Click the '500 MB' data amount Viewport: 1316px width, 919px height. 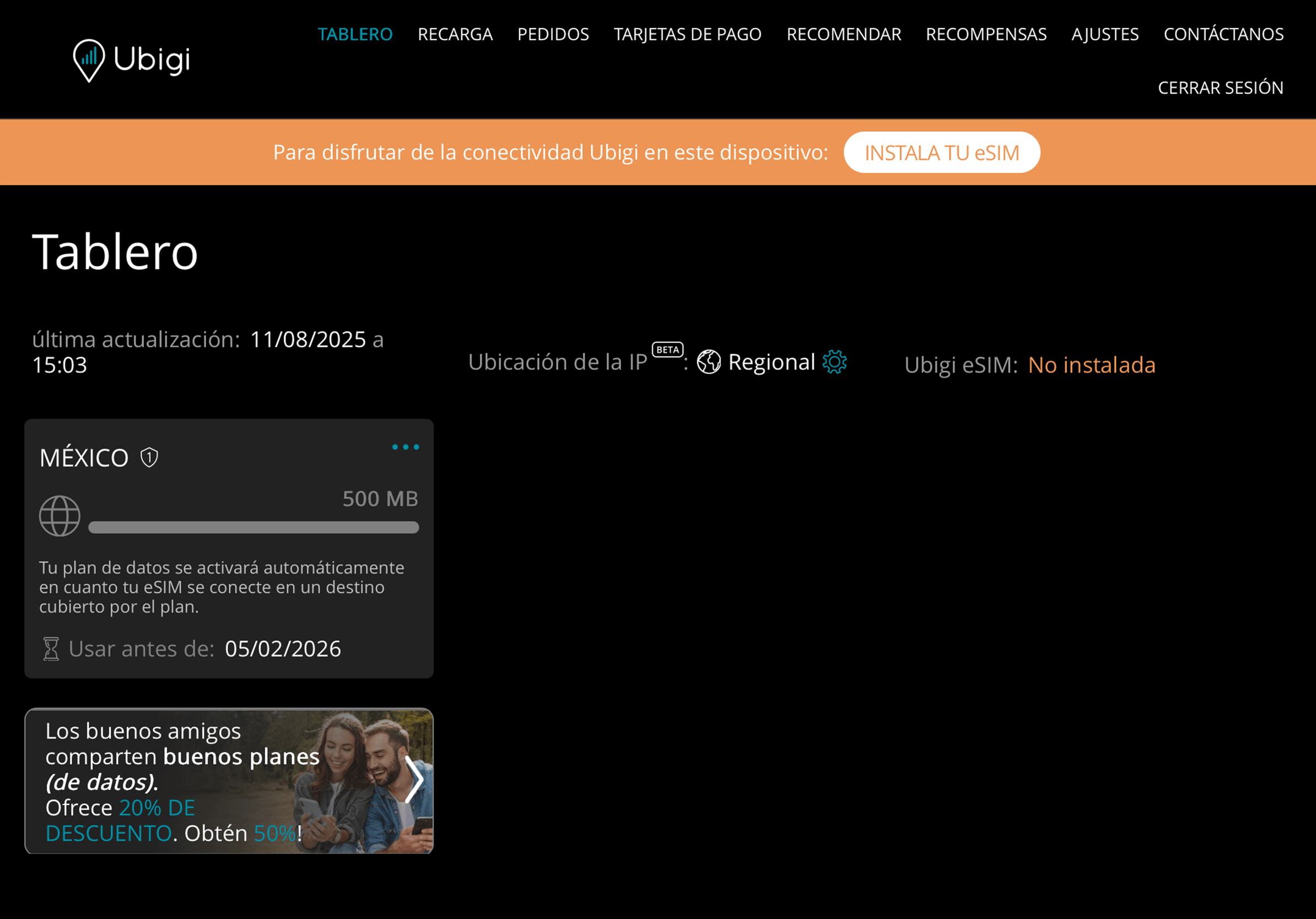[381, 499]
